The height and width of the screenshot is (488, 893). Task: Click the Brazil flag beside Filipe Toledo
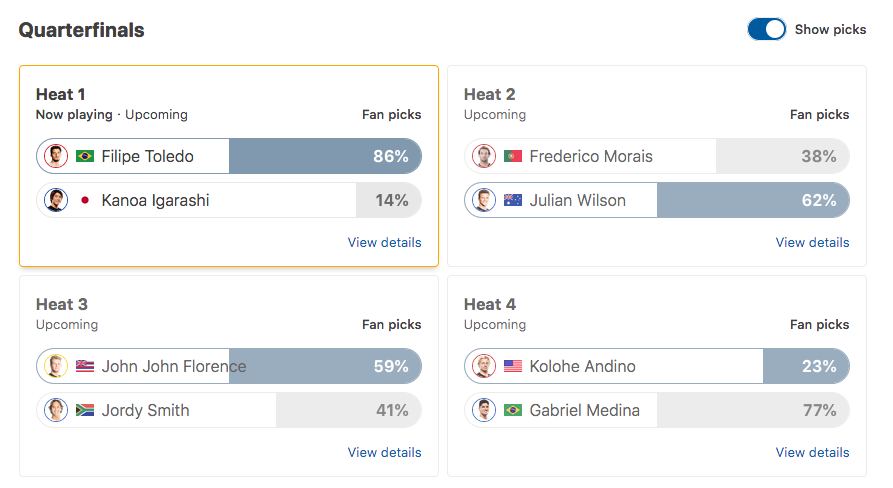coord(85,156)
